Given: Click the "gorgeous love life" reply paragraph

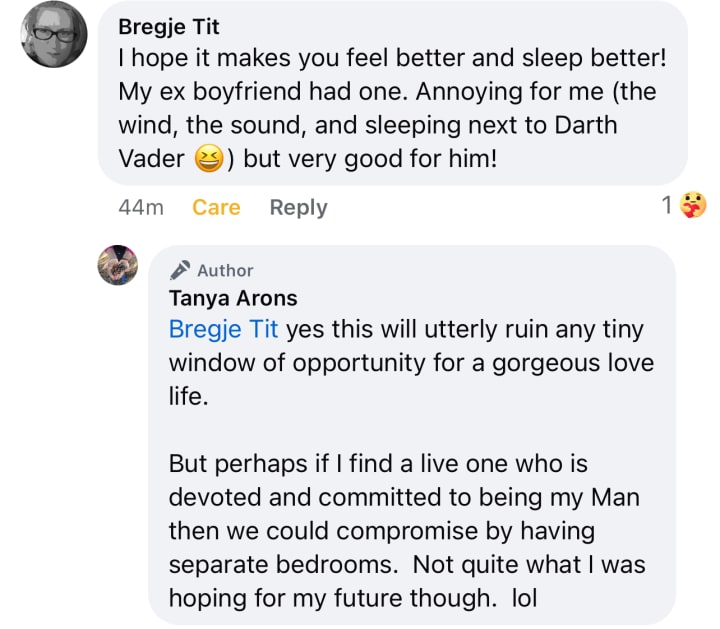Looking at the screenshot, I should (410, 361).
